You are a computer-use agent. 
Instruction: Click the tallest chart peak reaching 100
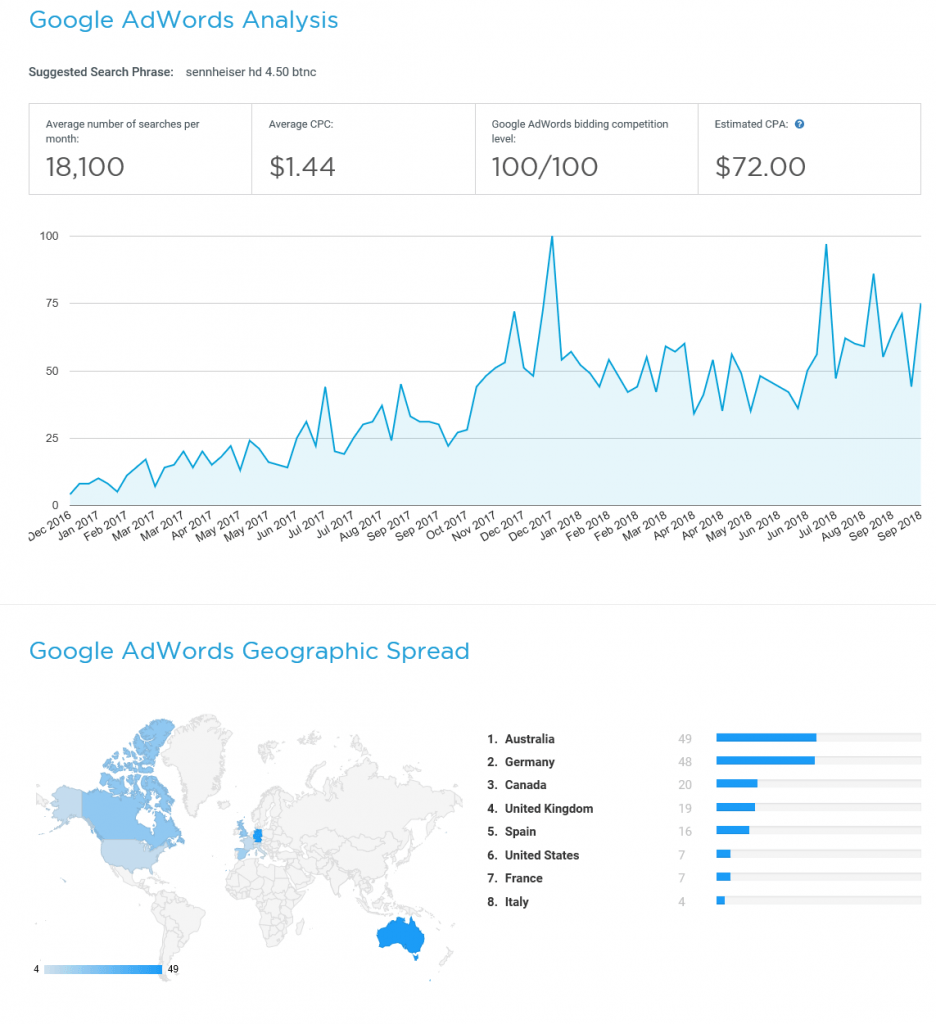tap(552, 238)
